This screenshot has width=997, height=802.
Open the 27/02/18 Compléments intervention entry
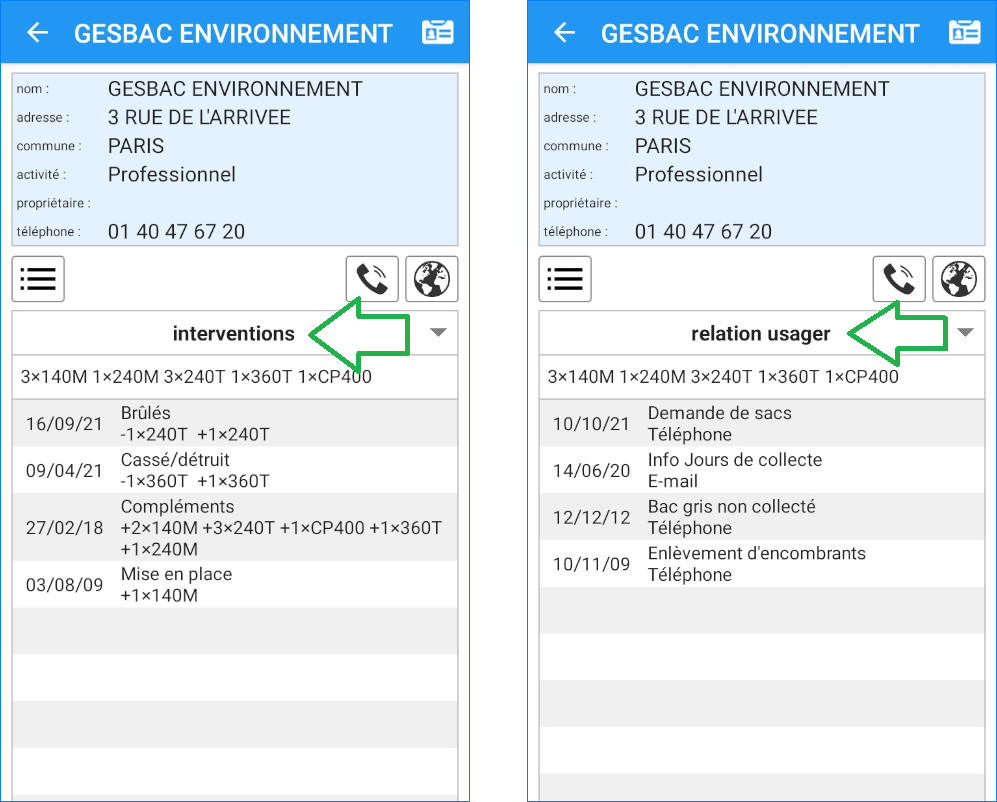(235, 527)
